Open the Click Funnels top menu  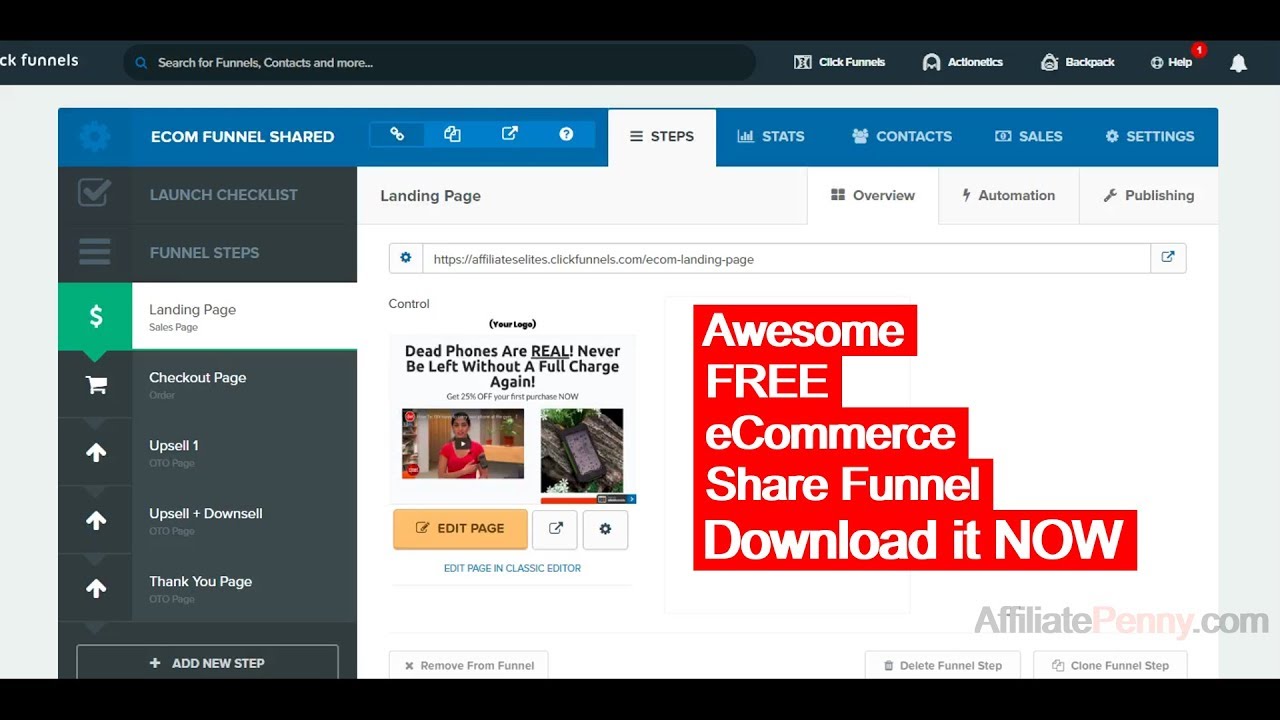(839, 62)
